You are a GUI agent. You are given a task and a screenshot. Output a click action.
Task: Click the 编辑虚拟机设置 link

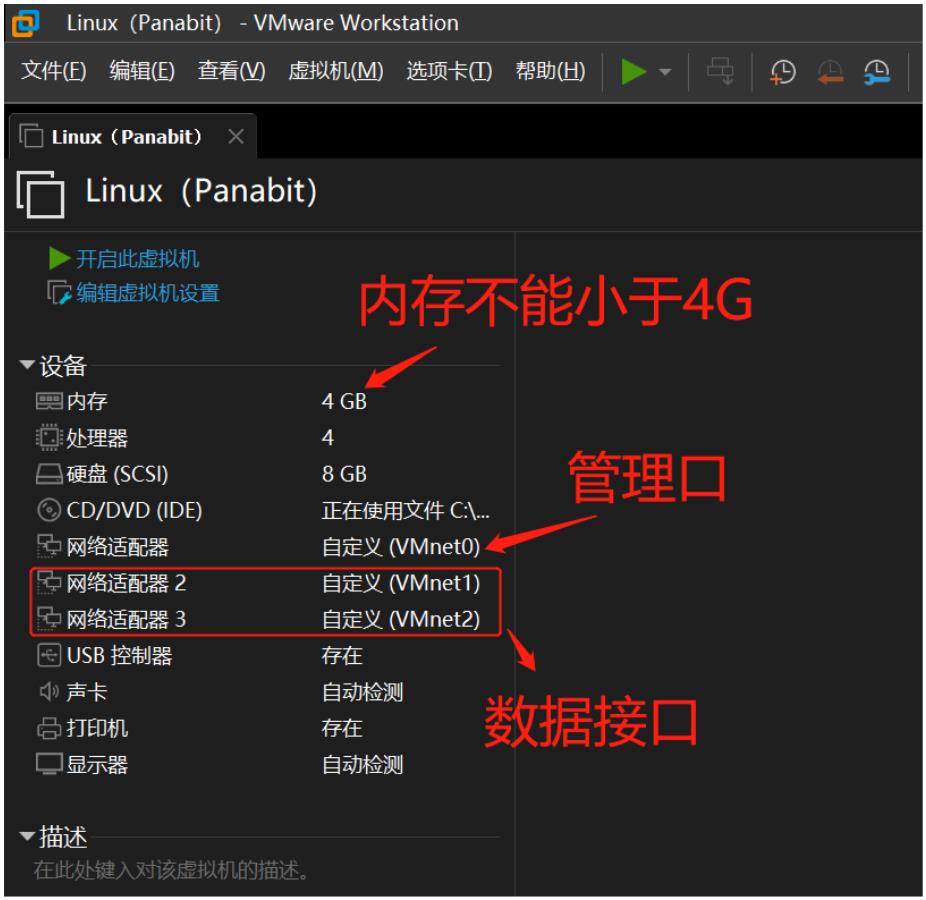148,293
